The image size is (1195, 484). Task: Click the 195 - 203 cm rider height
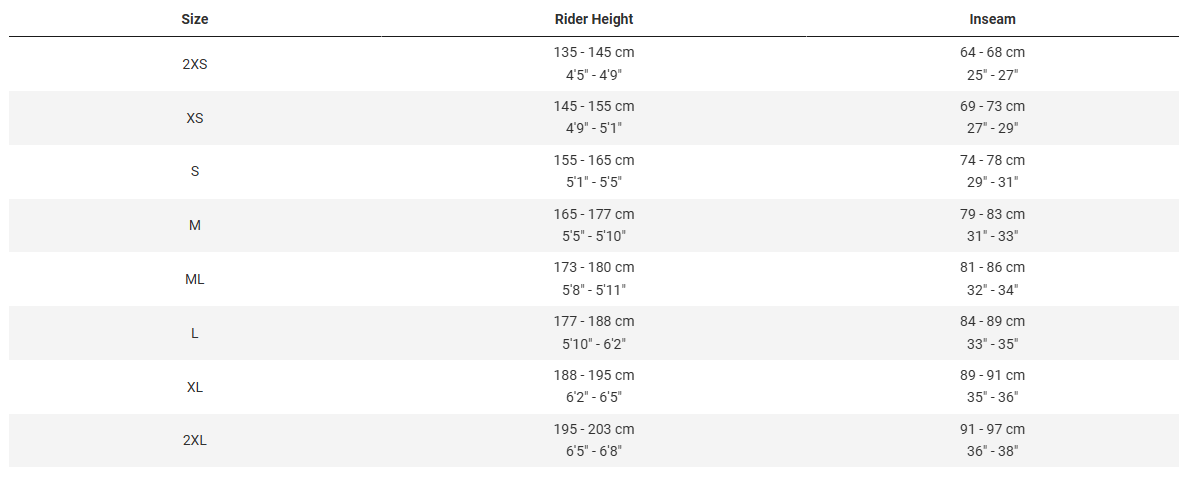(593, 429)
